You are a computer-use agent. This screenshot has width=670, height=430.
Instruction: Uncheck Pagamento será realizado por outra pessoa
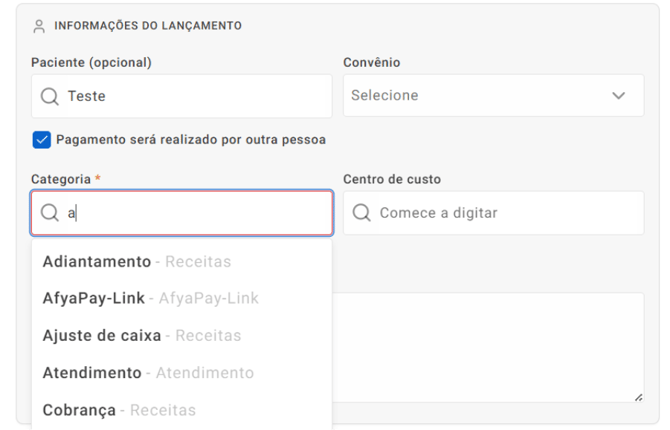tap(41, 140)
